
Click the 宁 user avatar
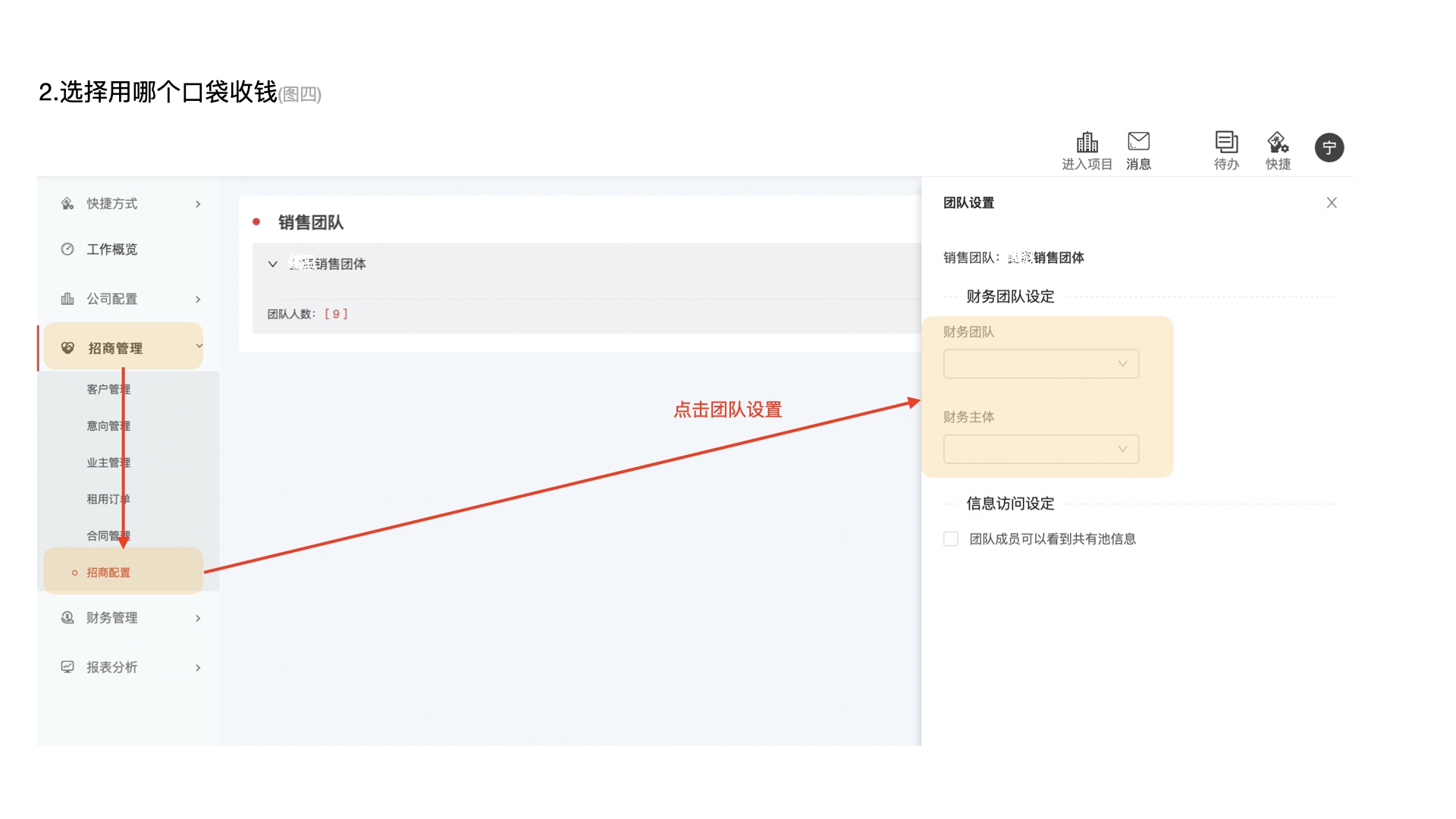point(1329,148)
